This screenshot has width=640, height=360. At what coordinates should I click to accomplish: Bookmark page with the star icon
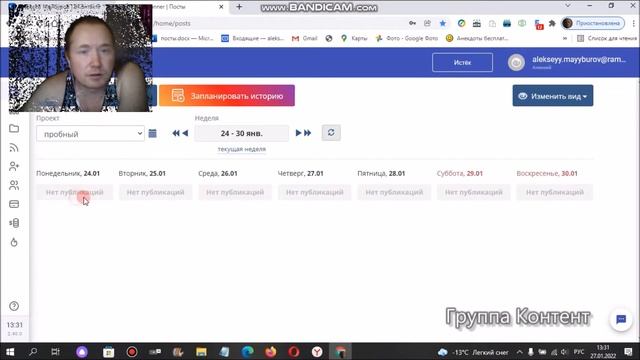[x=443, y=23]
